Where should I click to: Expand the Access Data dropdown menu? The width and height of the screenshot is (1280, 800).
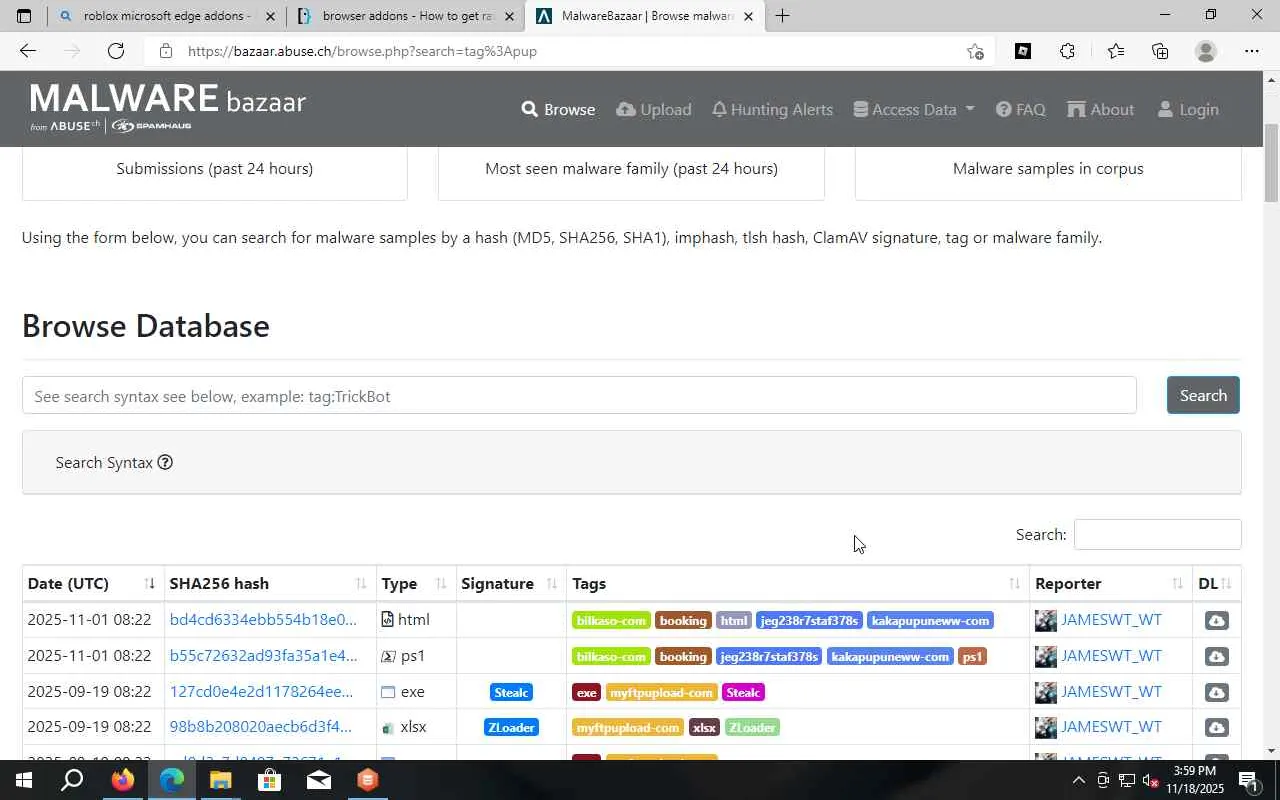pos(914,109)
